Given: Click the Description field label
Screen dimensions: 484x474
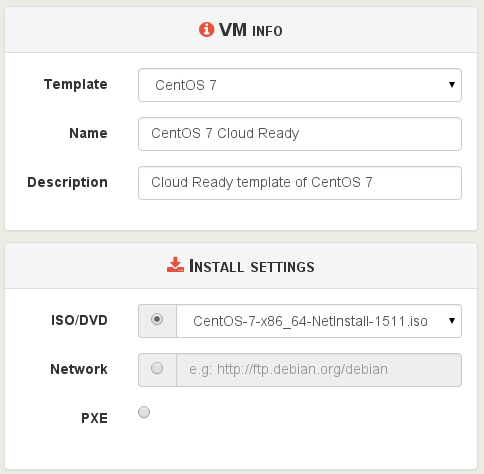Looking at the screenshot, I should pos(67,182).
